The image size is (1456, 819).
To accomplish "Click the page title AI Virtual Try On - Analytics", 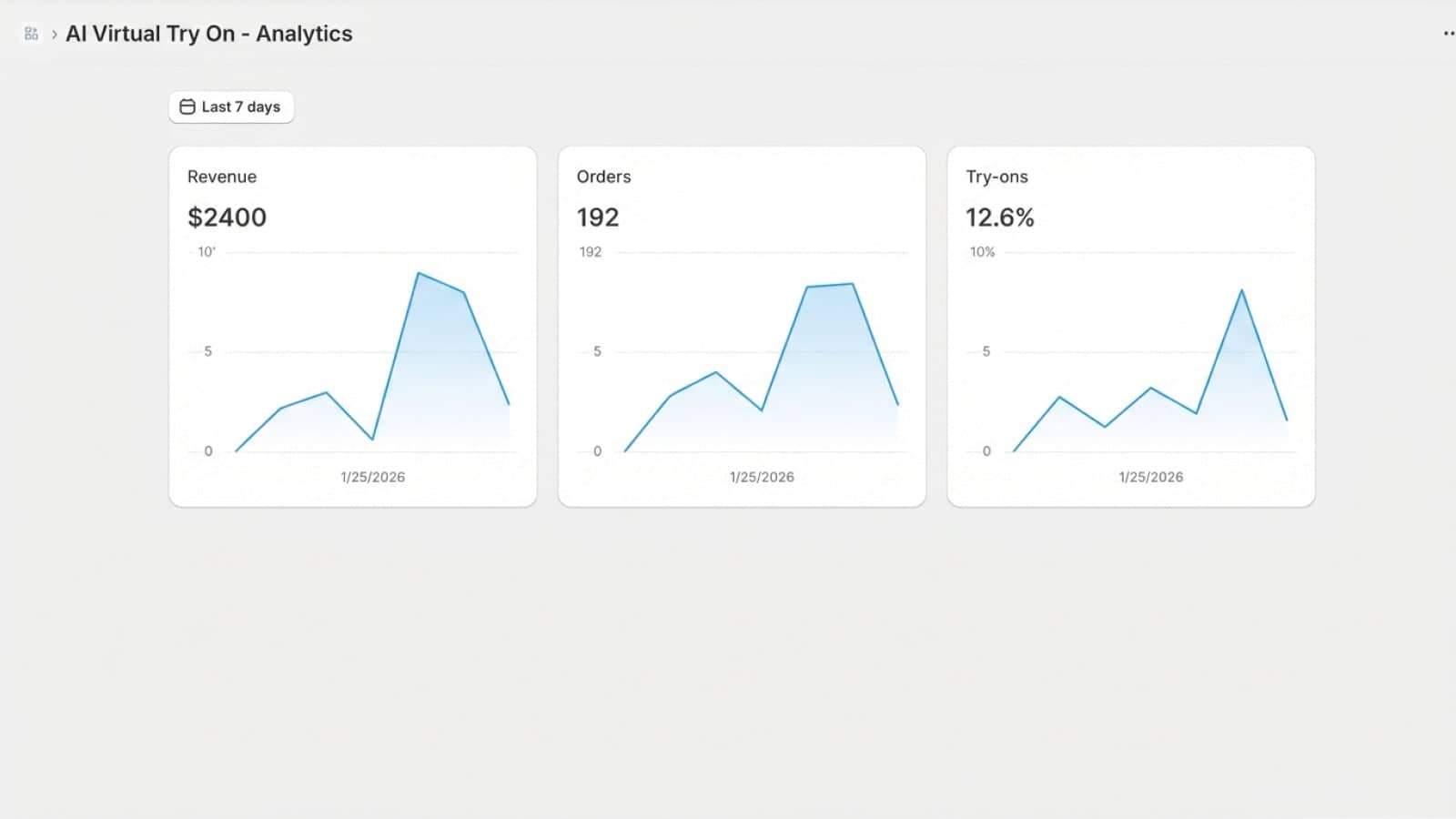I will (x=210, y=33).
